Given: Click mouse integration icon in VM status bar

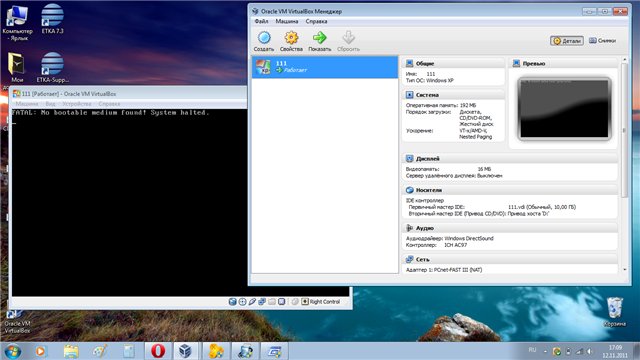Looking at the screenshot, I should pos(295,302).
